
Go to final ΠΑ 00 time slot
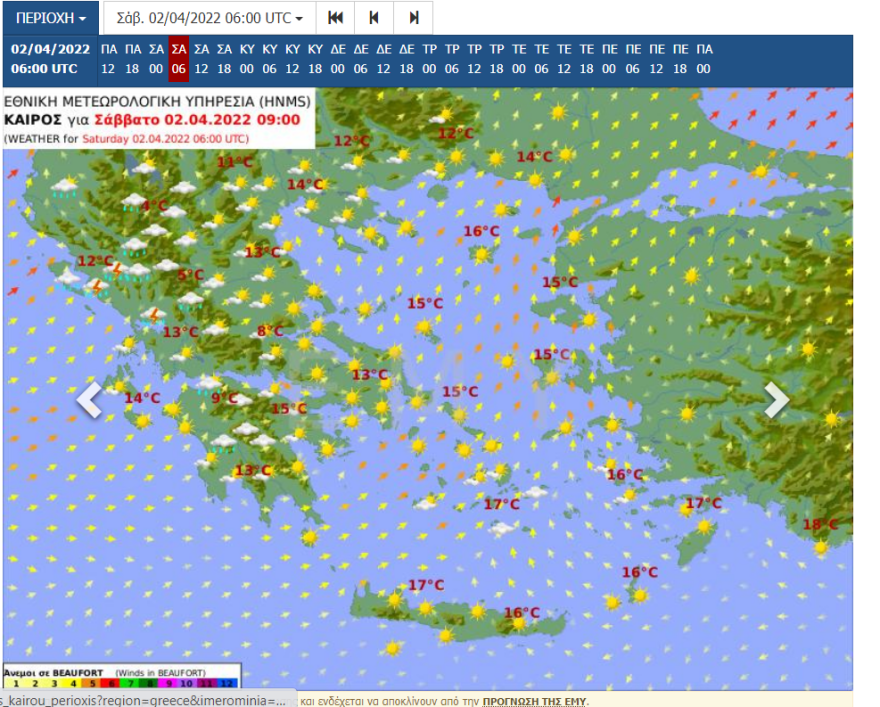(x=703, y=59)
